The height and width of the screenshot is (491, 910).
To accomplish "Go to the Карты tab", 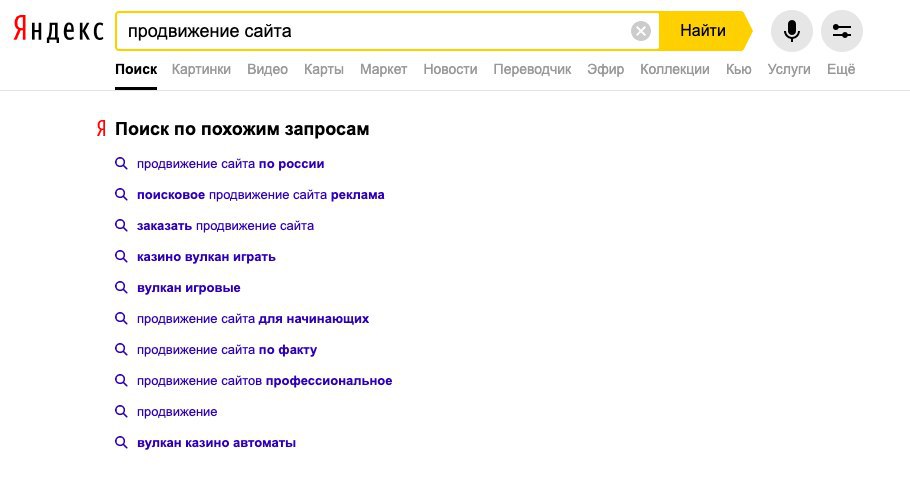I will point(323,70).
